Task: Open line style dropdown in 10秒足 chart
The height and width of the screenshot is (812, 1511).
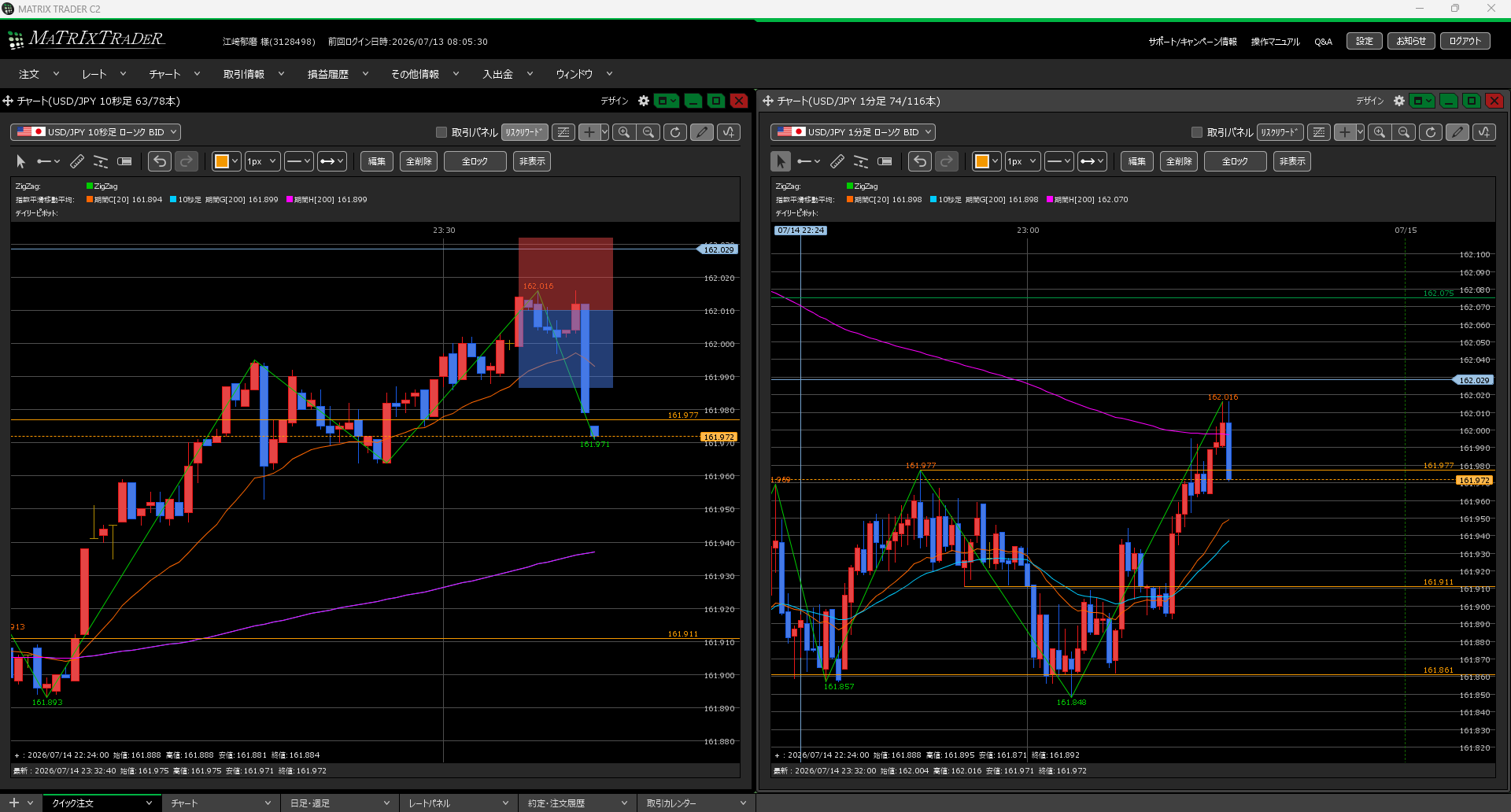Action: point(298,161)
